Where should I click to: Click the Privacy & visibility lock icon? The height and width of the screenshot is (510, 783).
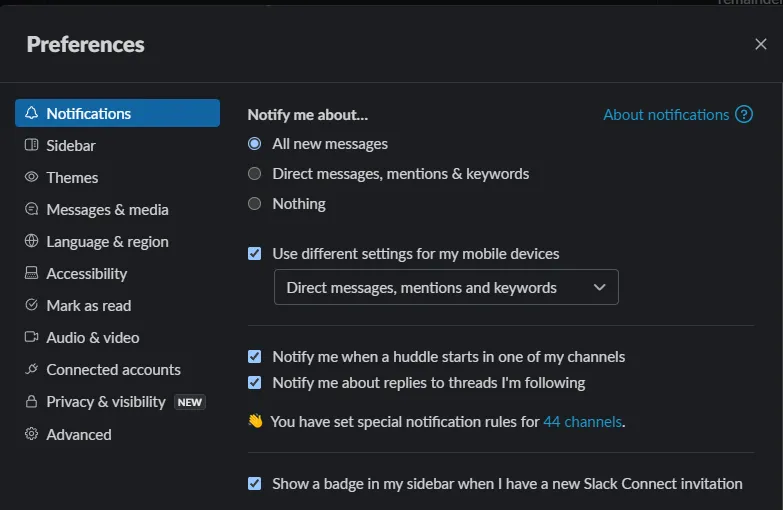[x=32, y=402]
